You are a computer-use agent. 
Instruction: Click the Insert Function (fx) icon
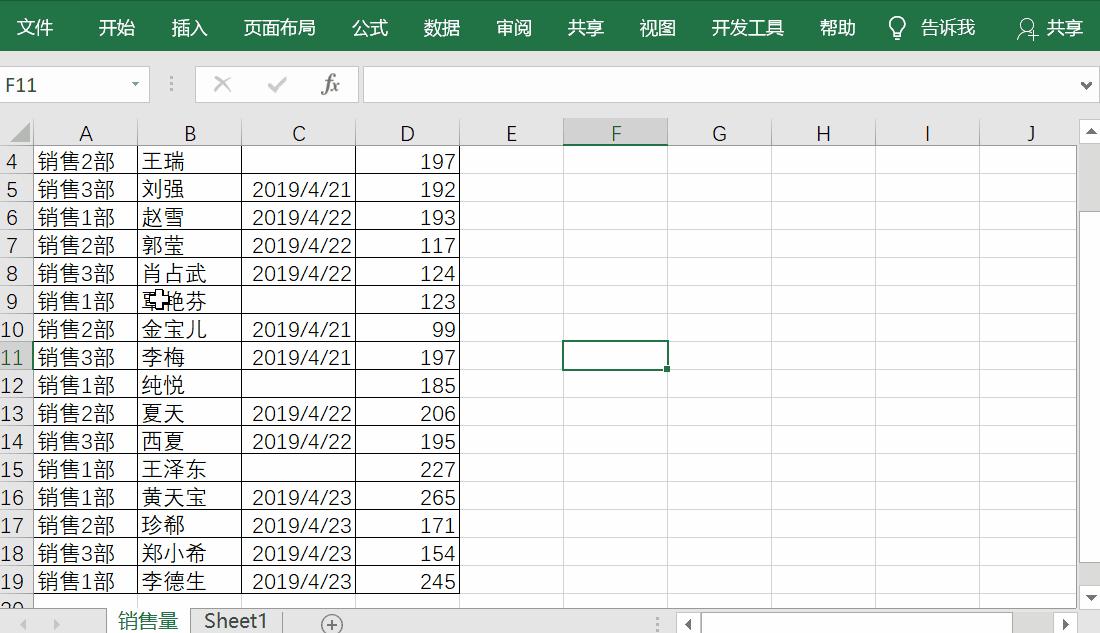pos(331,84)
